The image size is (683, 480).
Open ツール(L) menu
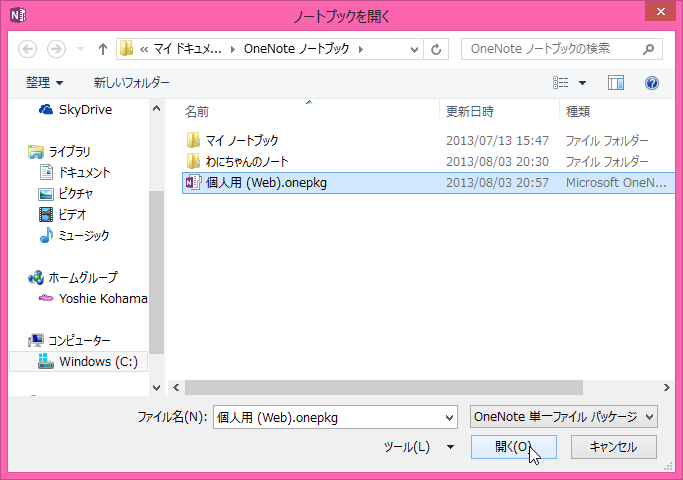click(418, 447)
